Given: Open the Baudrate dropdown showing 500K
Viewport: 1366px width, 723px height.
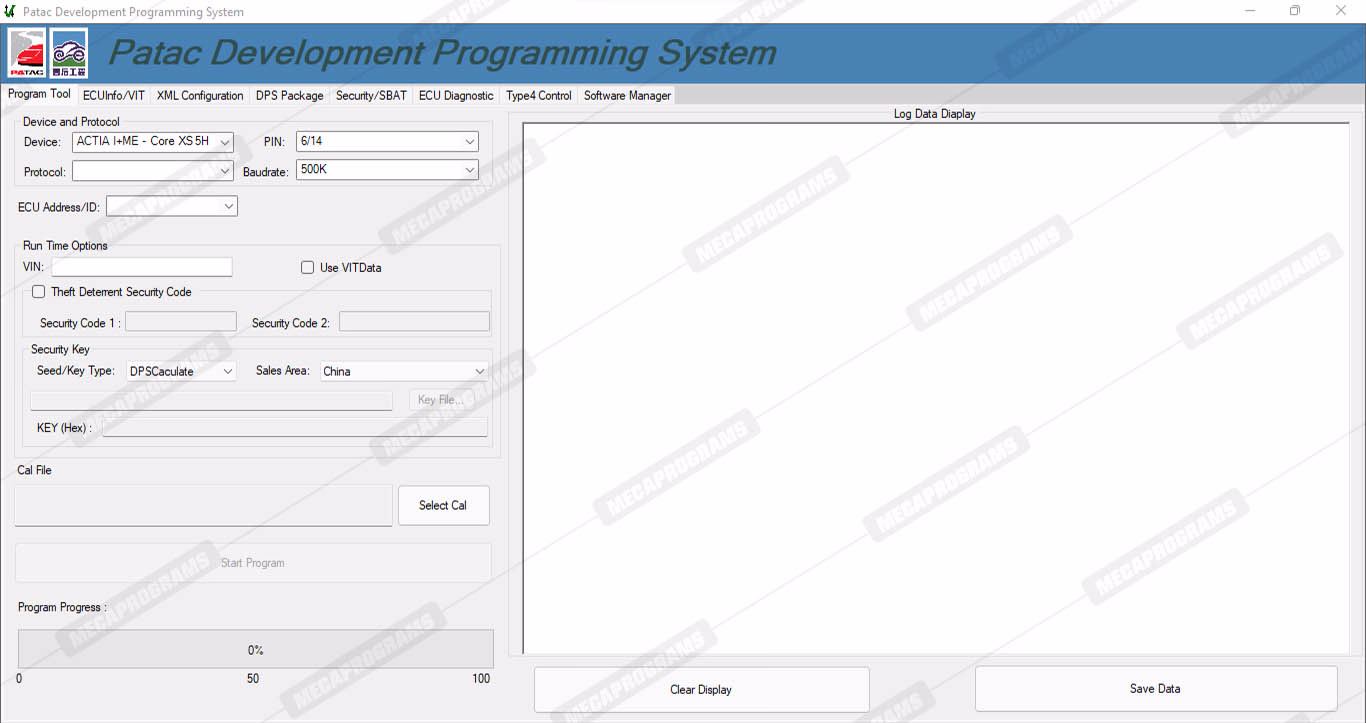Looking at the screenshot, I should [387, 170].
